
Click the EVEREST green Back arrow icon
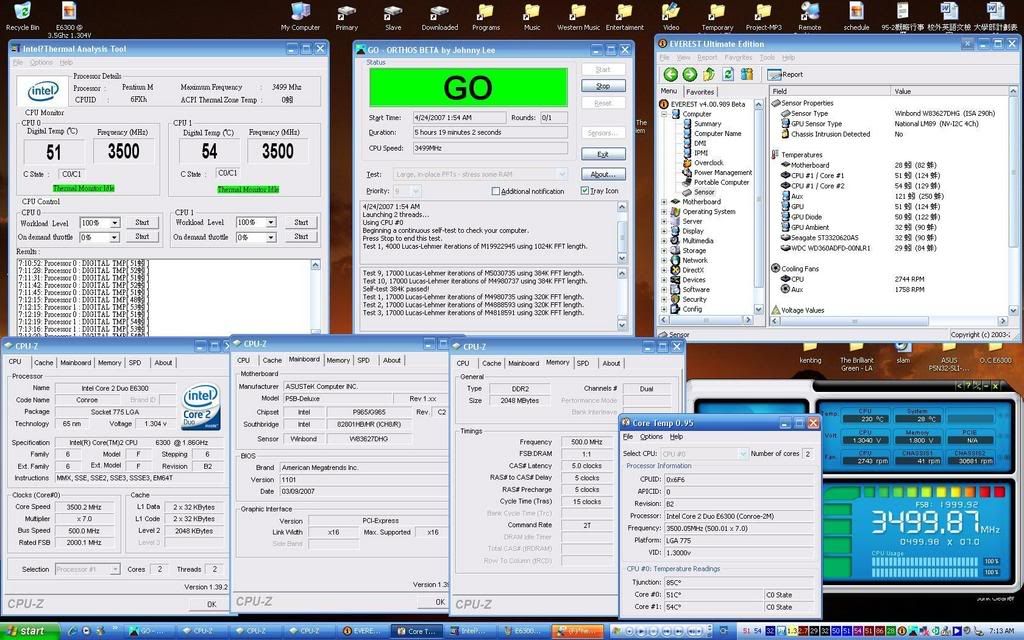coord(669,74)
